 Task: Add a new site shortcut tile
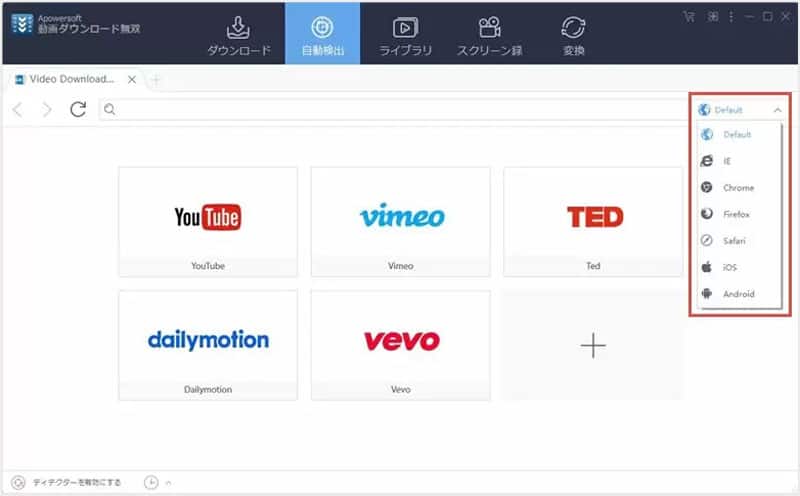(593, 345)
